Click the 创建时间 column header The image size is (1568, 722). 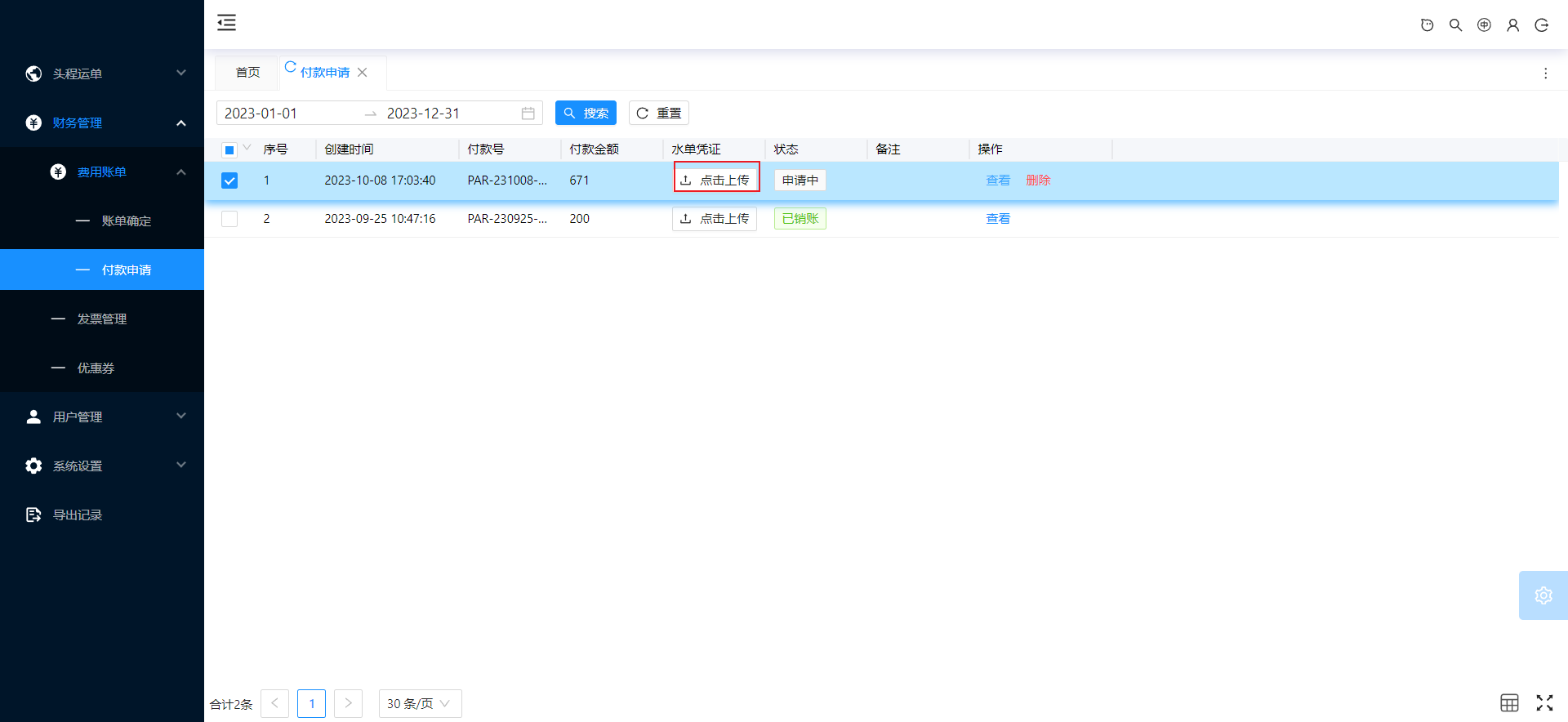click(349, 149)
